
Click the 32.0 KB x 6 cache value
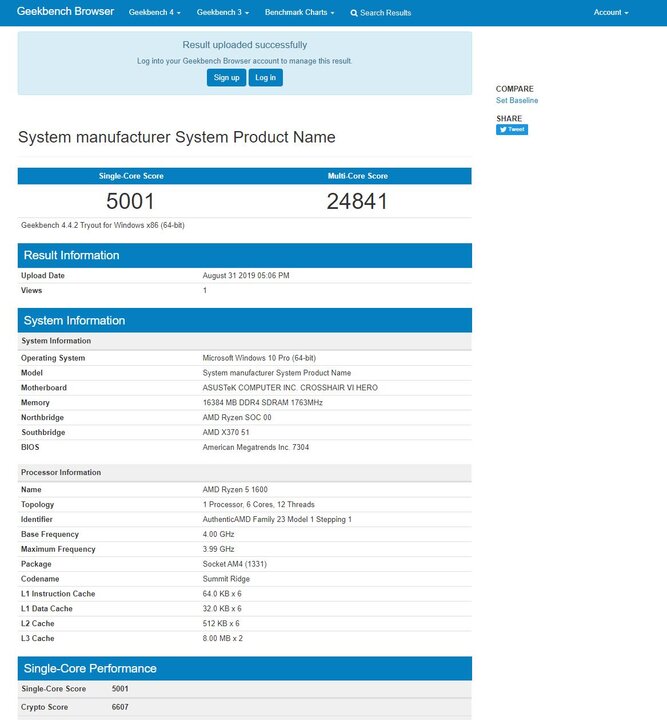click(222, 608)
